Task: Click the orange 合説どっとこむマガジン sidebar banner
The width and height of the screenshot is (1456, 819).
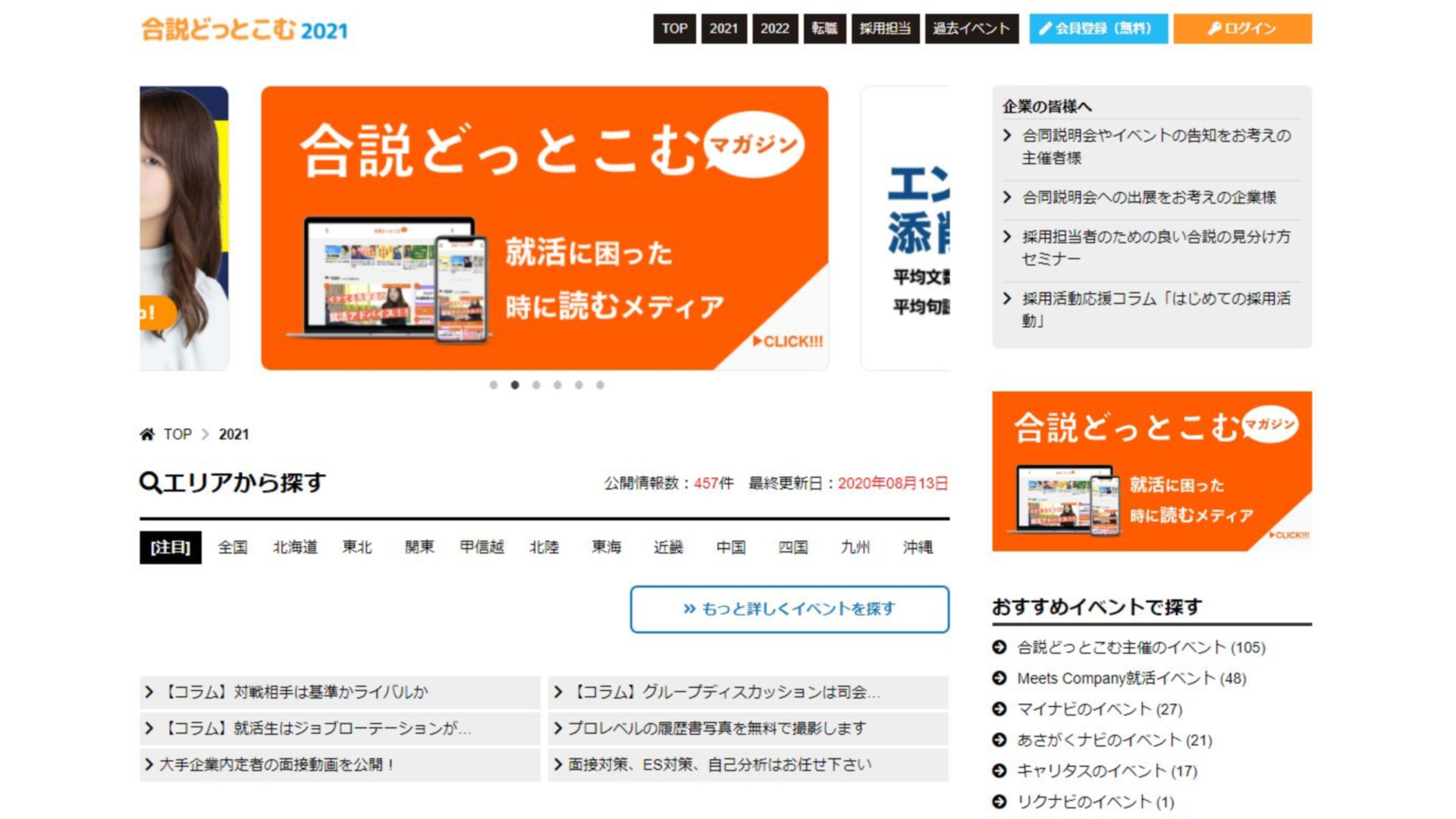Action: point(1151,471)
